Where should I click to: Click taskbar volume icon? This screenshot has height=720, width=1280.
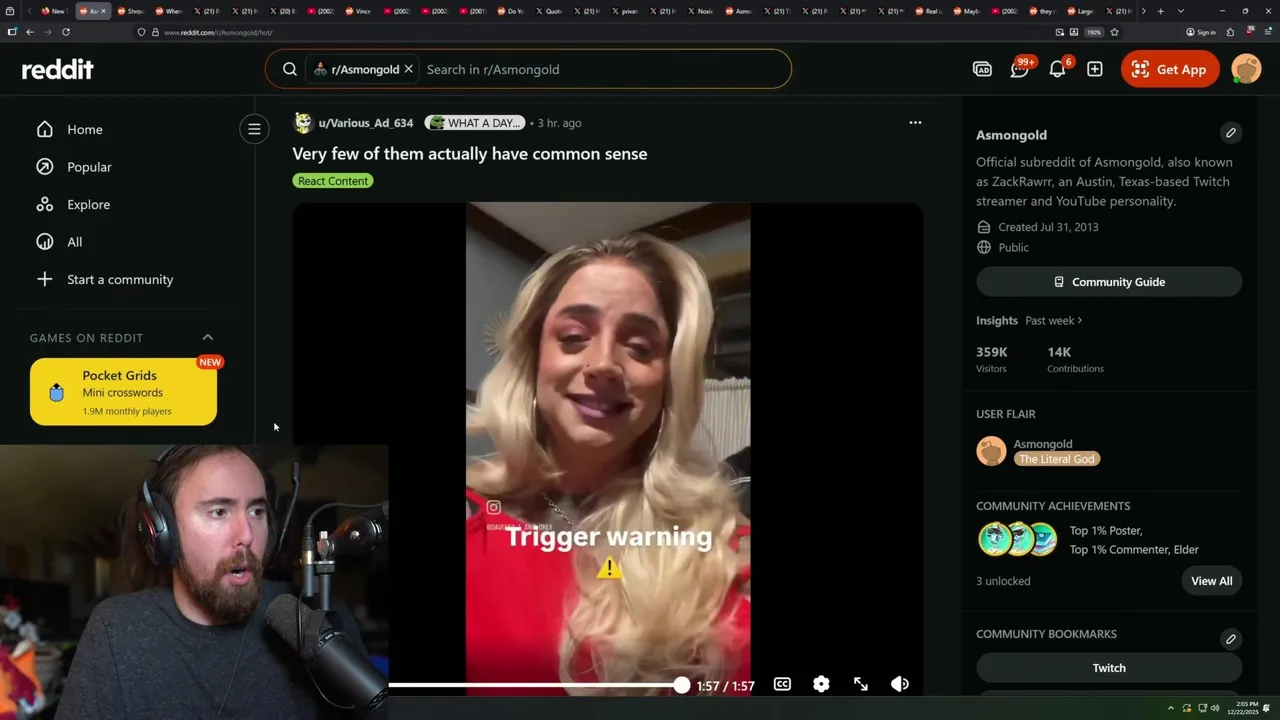[1215, 708]
